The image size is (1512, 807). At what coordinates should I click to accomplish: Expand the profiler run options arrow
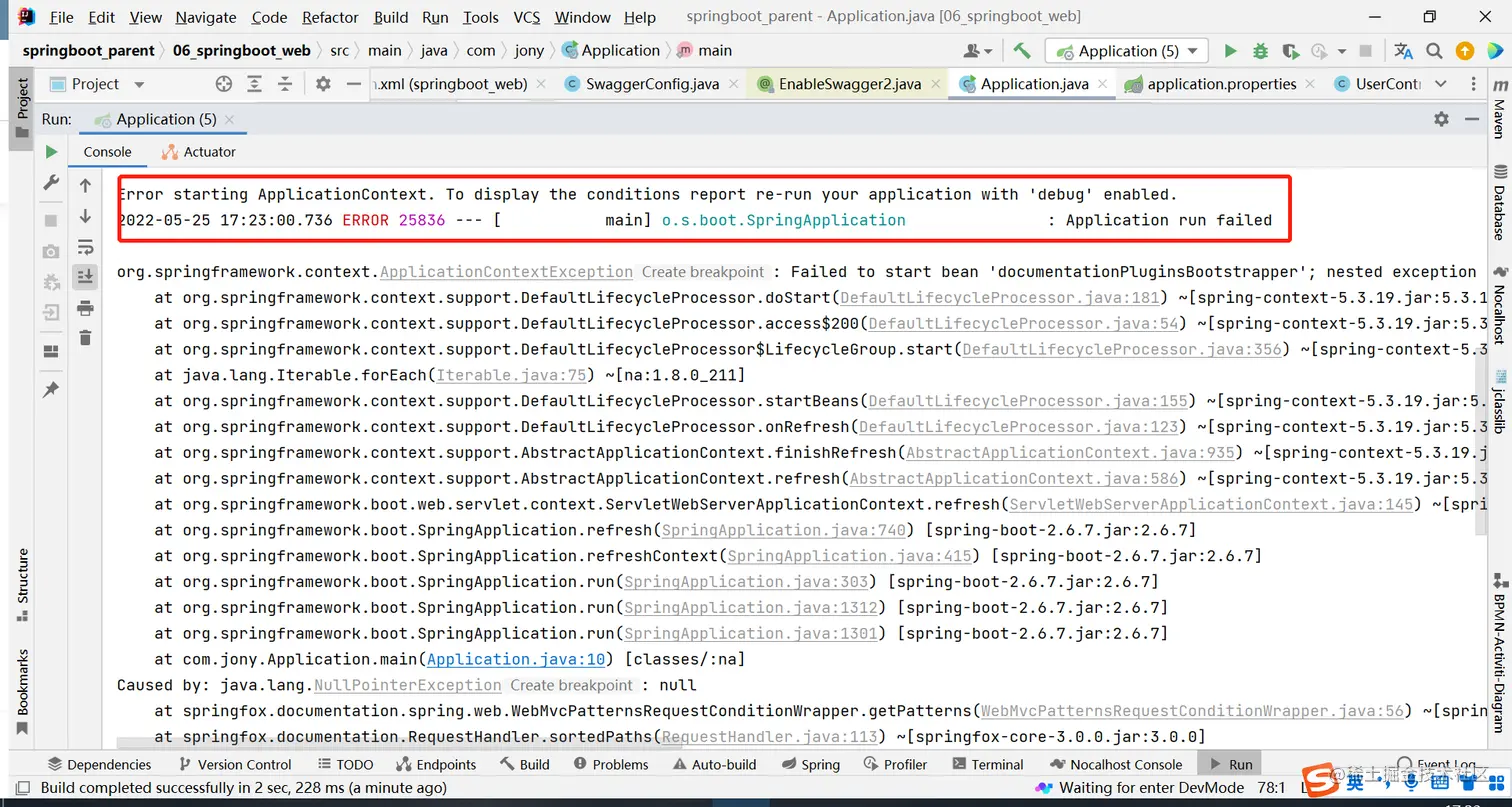point(1340,52)
